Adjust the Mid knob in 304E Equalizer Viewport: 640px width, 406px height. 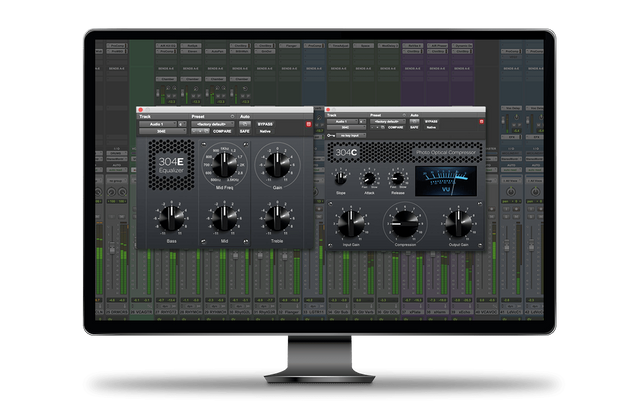(224, 218)
